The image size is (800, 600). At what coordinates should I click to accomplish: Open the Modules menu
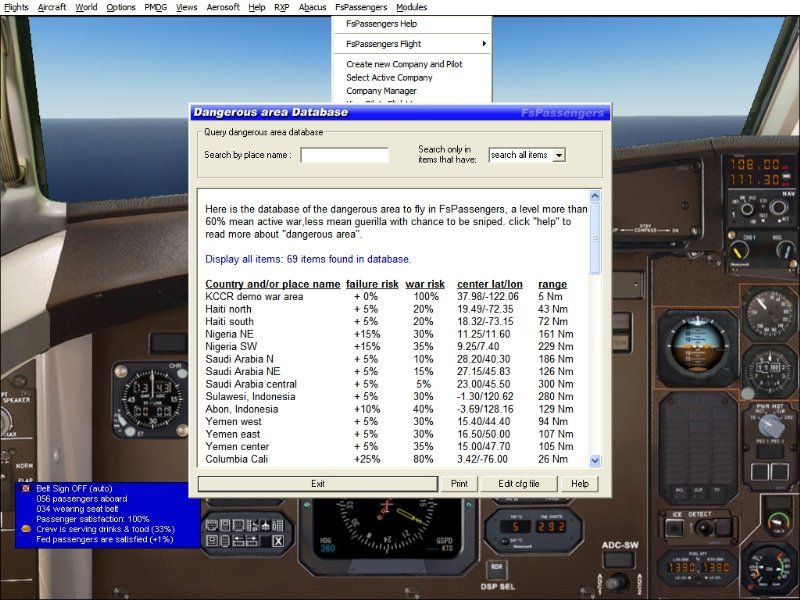pos(411,7)
